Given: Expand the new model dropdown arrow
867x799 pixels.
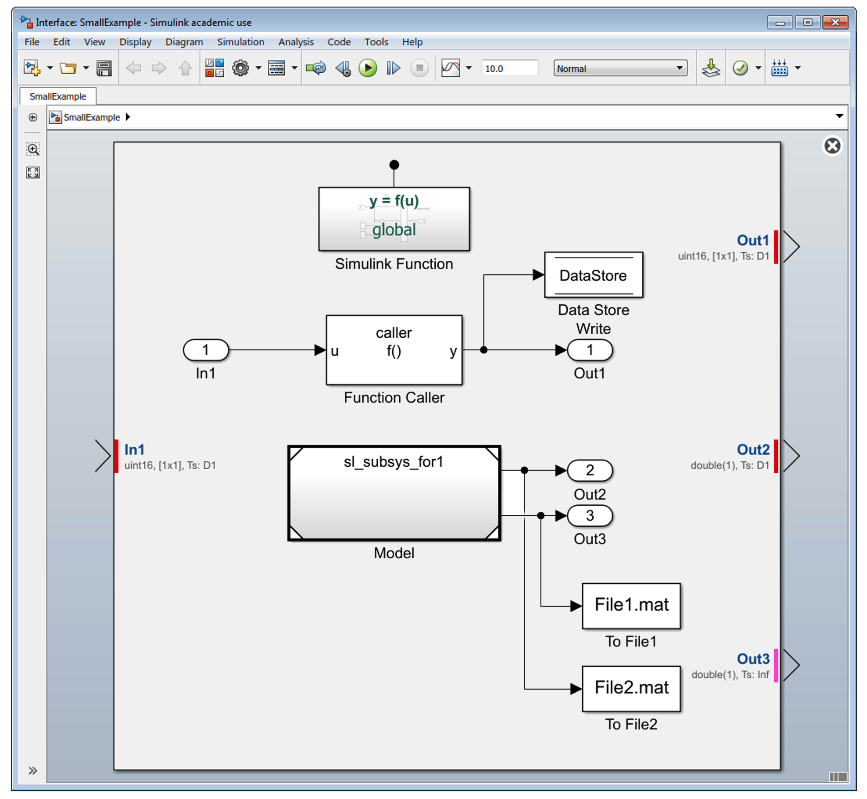Looking at the screenshot, I should tap(50, 68).
